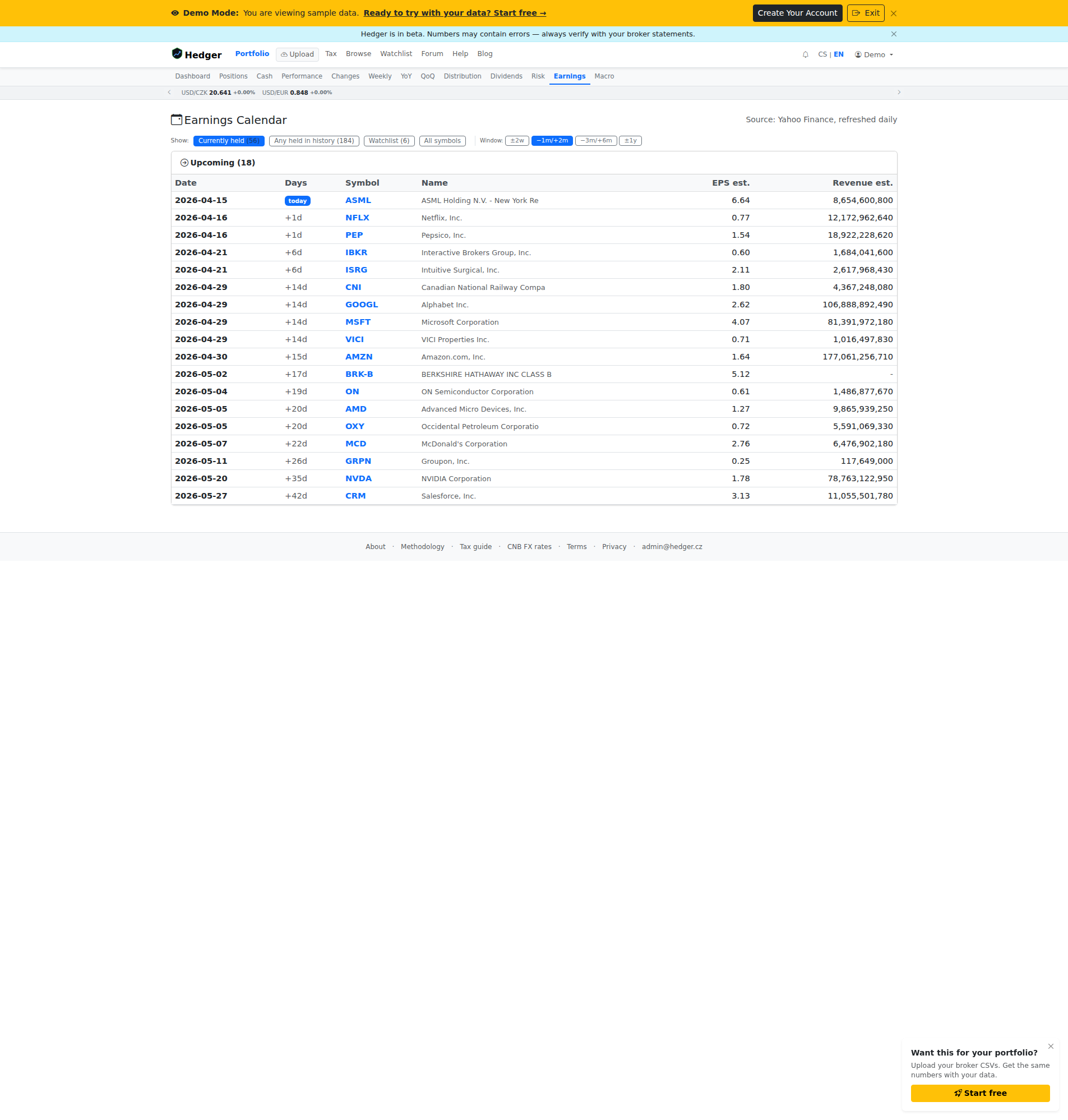Select the −3m/+6m window filter
Viewport: 1068px width, 1120px height.
coord(596,141)
